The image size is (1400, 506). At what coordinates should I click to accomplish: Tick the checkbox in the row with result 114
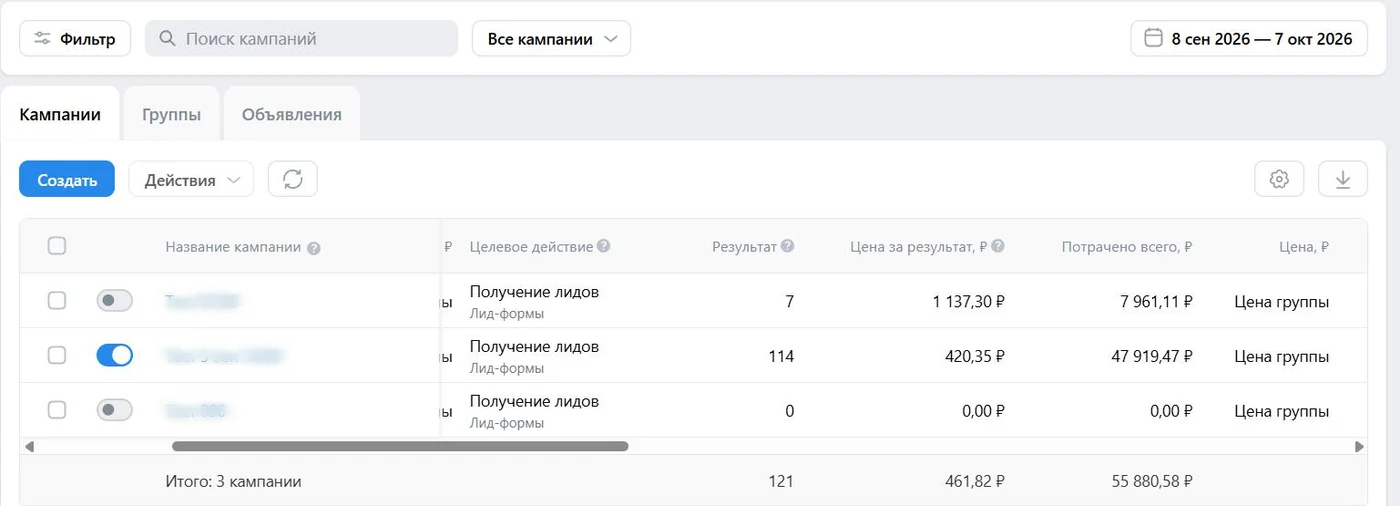(57, 355)
